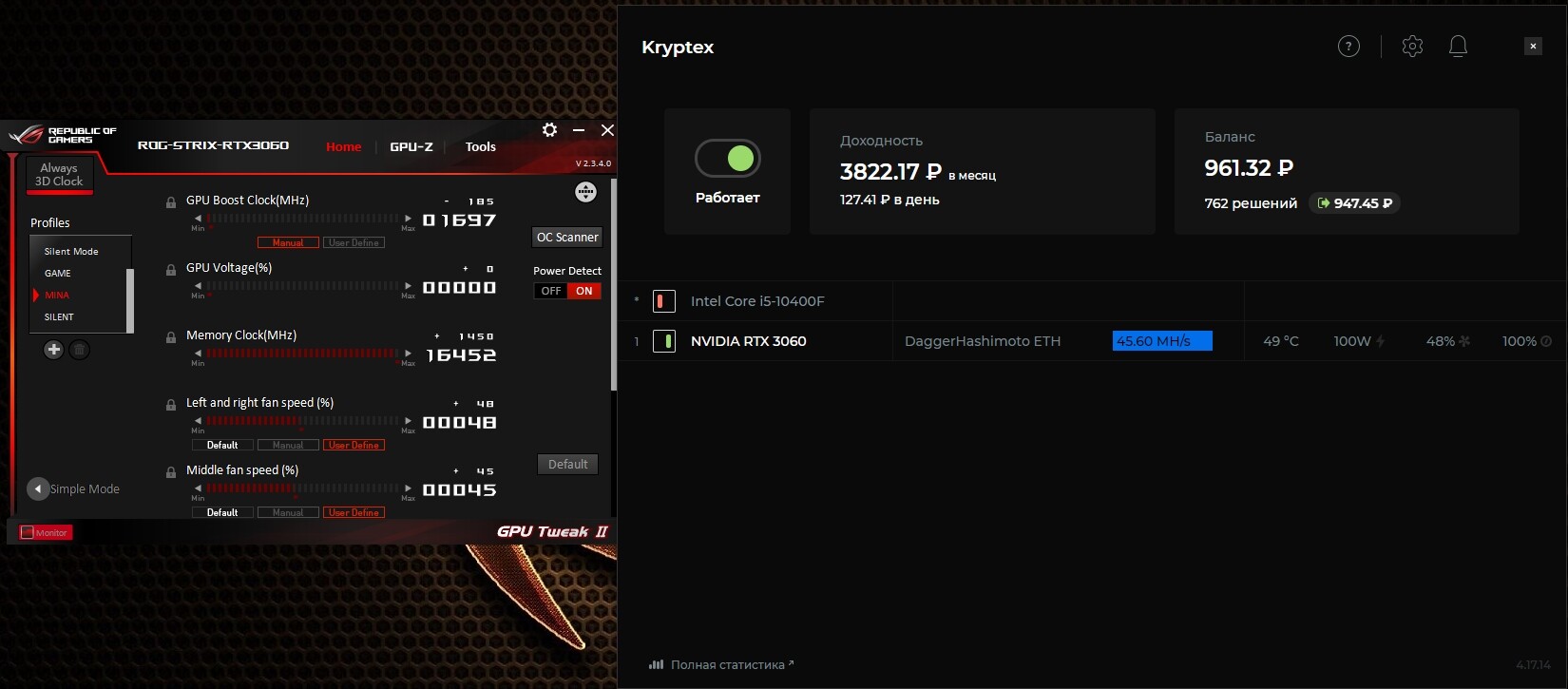Increase Left and right fan speed arrow
The image size is (1568, 689).
coord(409,421)
